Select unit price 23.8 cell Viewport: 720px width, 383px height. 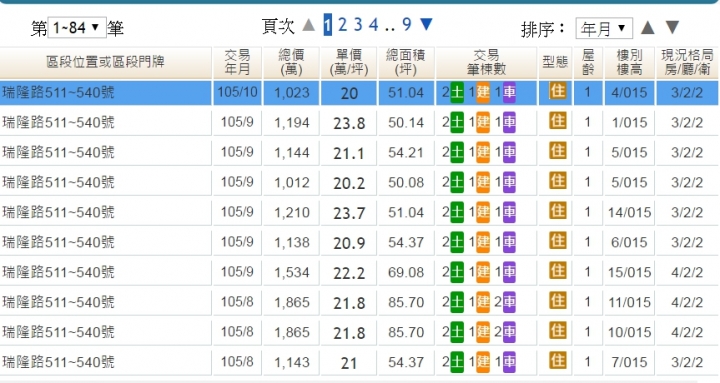pyautogui.click(x=349, y=123)
